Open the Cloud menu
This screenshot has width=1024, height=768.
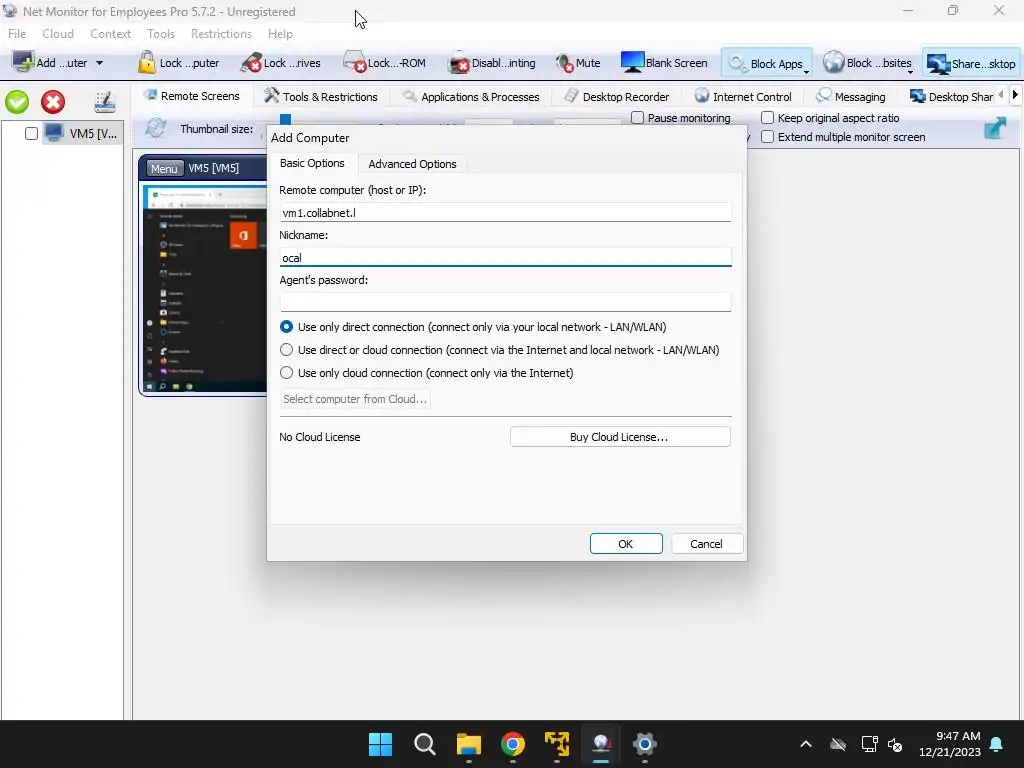(x=57, y=33)
